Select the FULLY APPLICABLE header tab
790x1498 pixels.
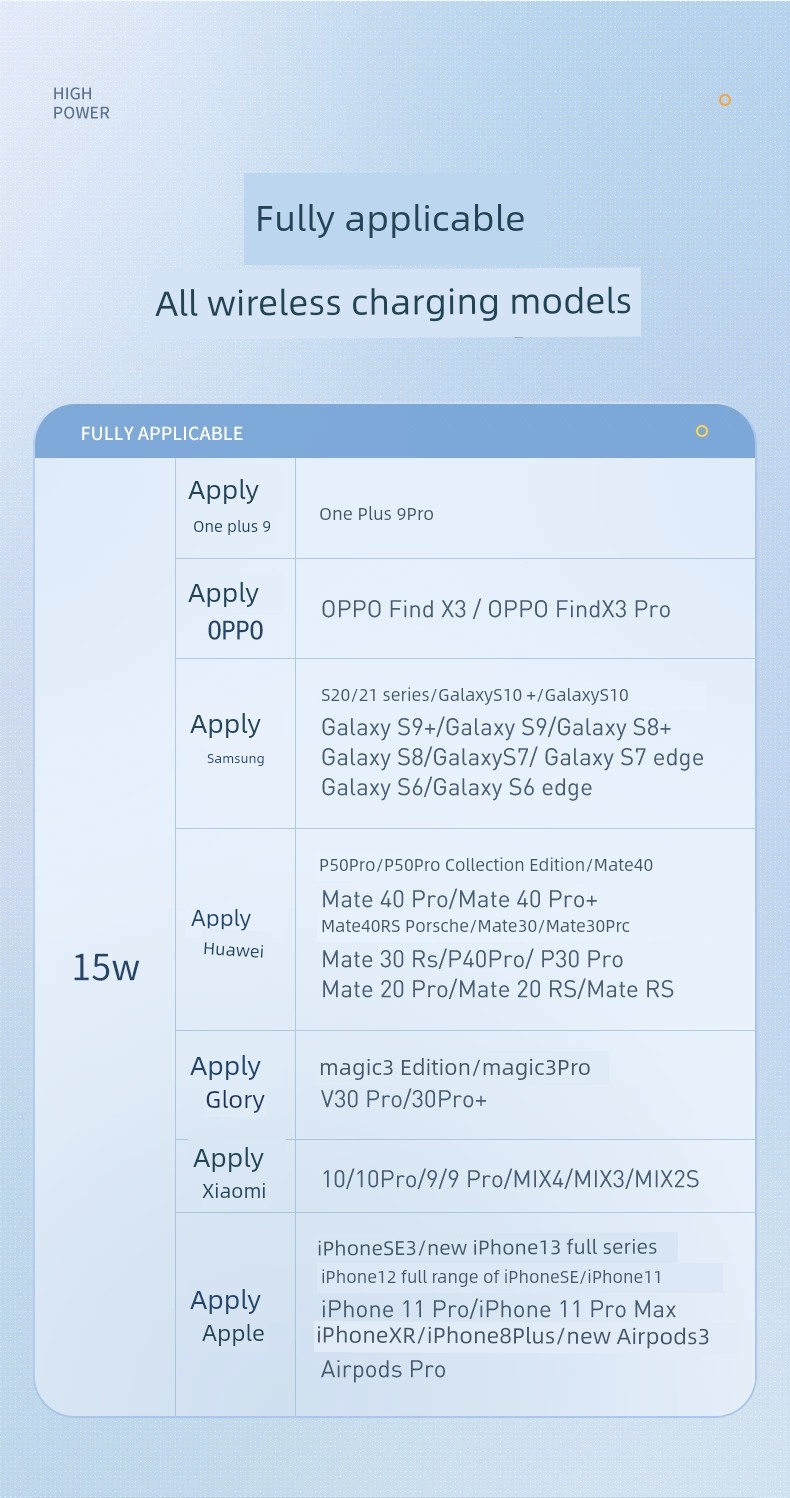(x=395, y=432)
